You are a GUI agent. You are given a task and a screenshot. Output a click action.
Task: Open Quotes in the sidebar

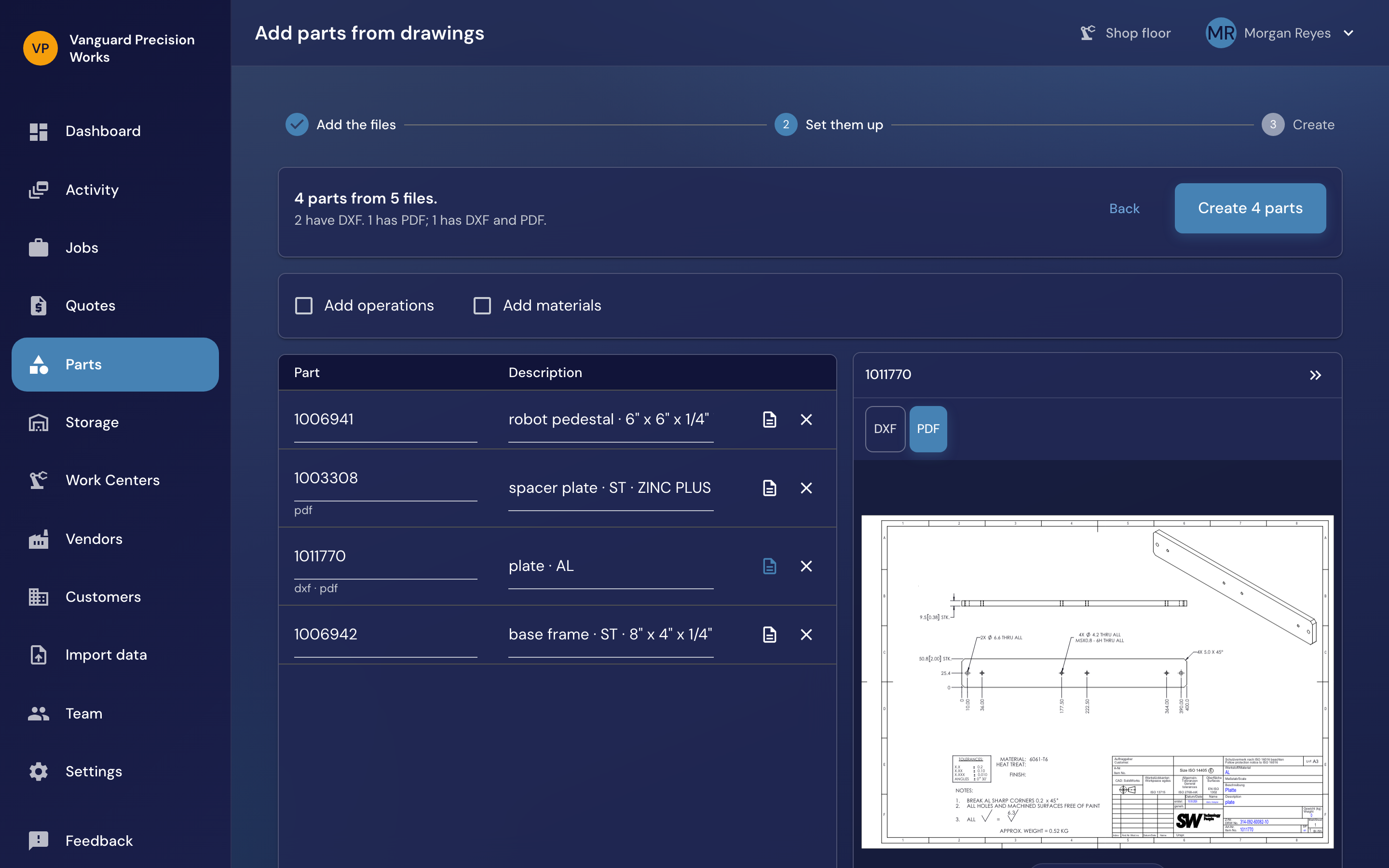pos(115,305)
